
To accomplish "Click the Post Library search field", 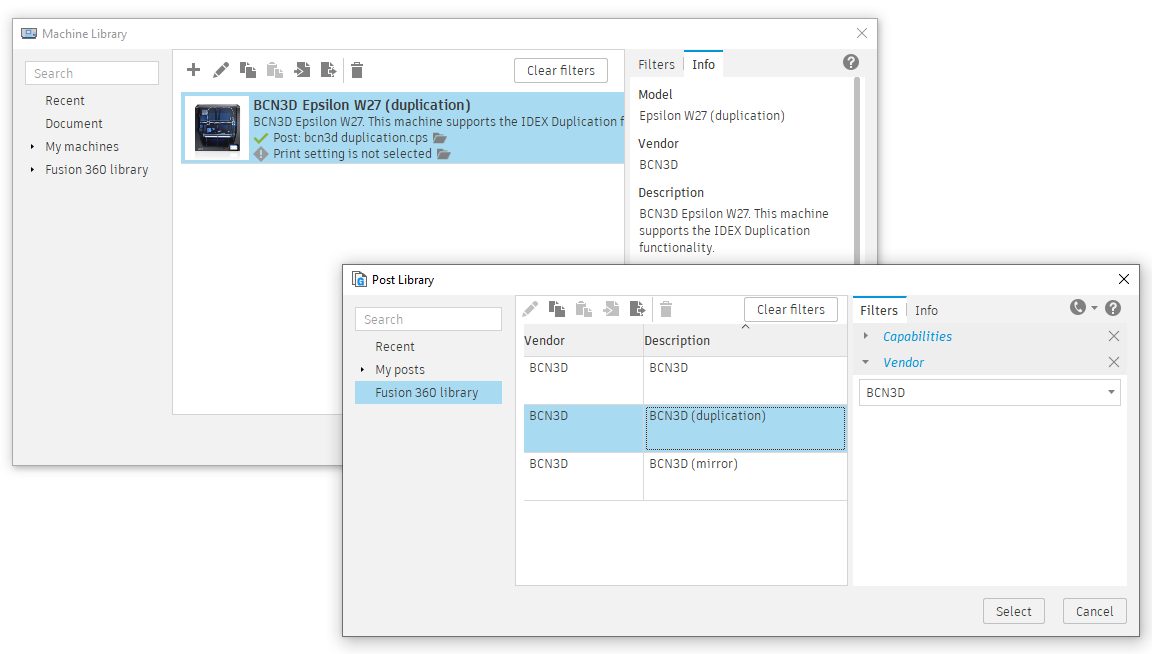I will (428, 319).
